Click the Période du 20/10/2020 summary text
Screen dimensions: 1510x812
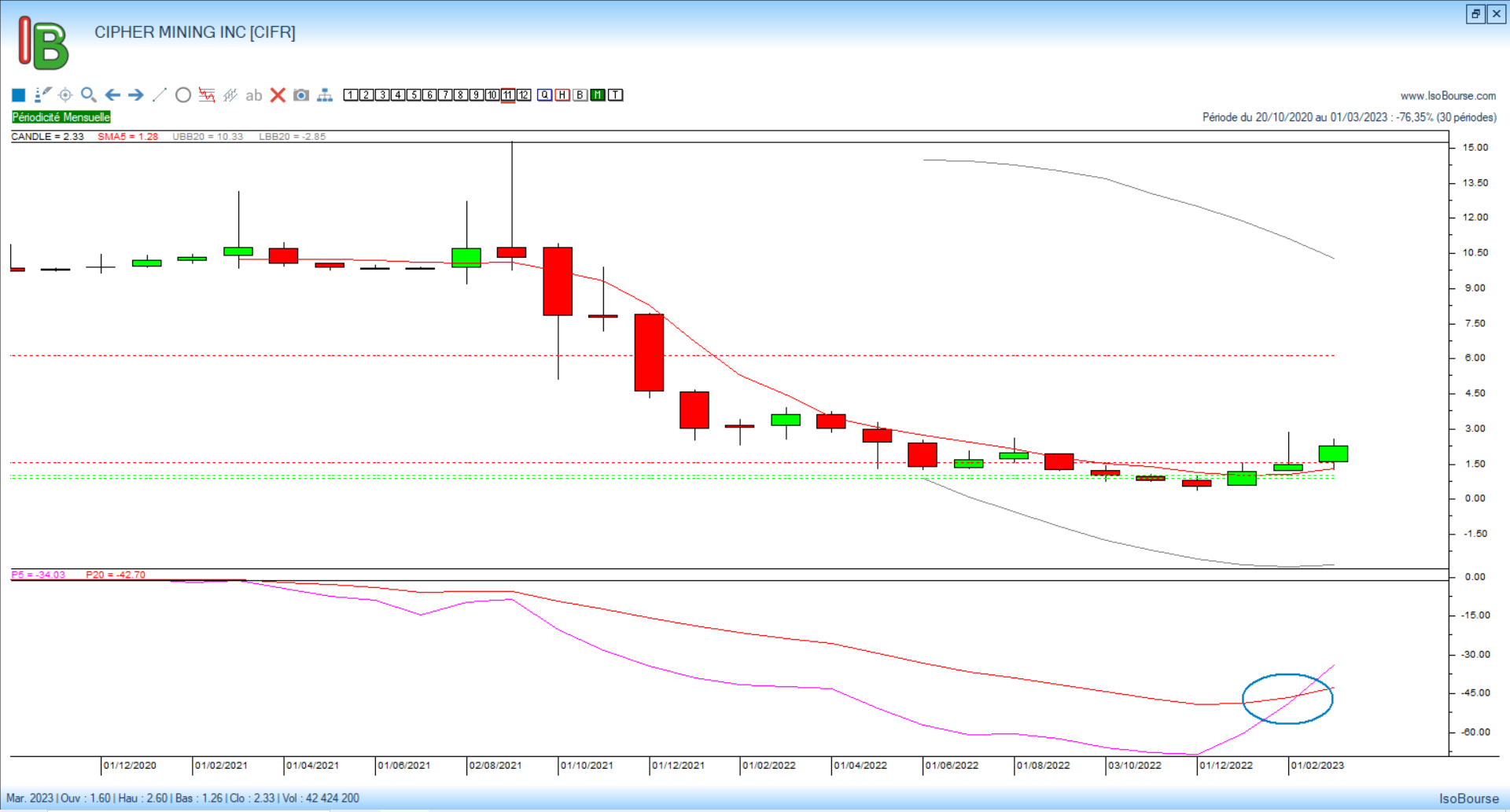1350,117
